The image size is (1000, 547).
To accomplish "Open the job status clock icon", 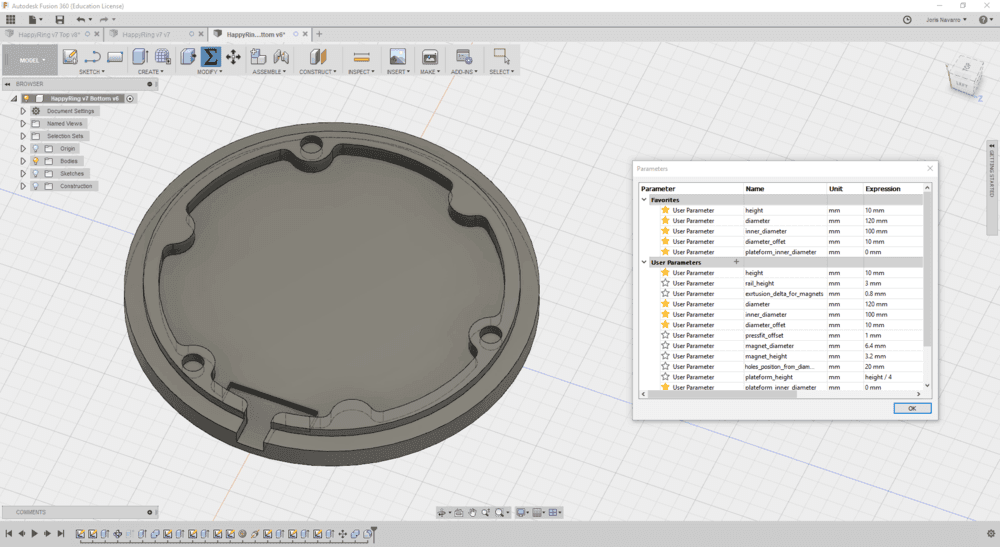I will click(907, 20).
